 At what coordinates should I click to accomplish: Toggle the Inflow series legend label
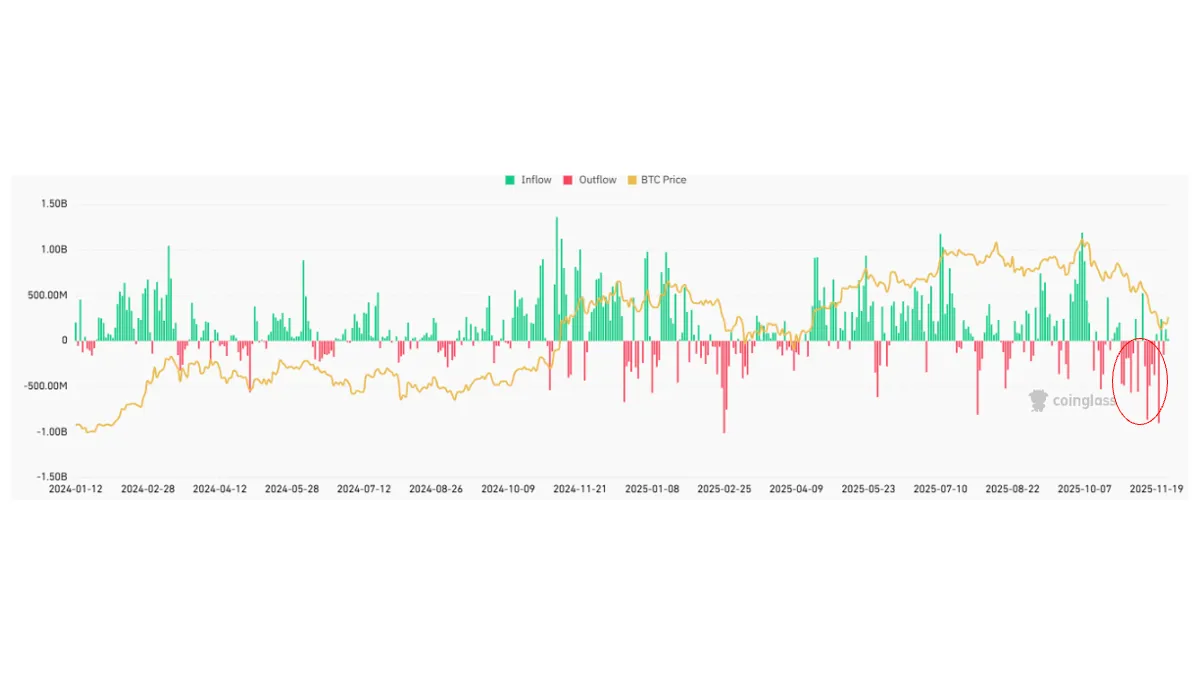(x=536, y=180)
